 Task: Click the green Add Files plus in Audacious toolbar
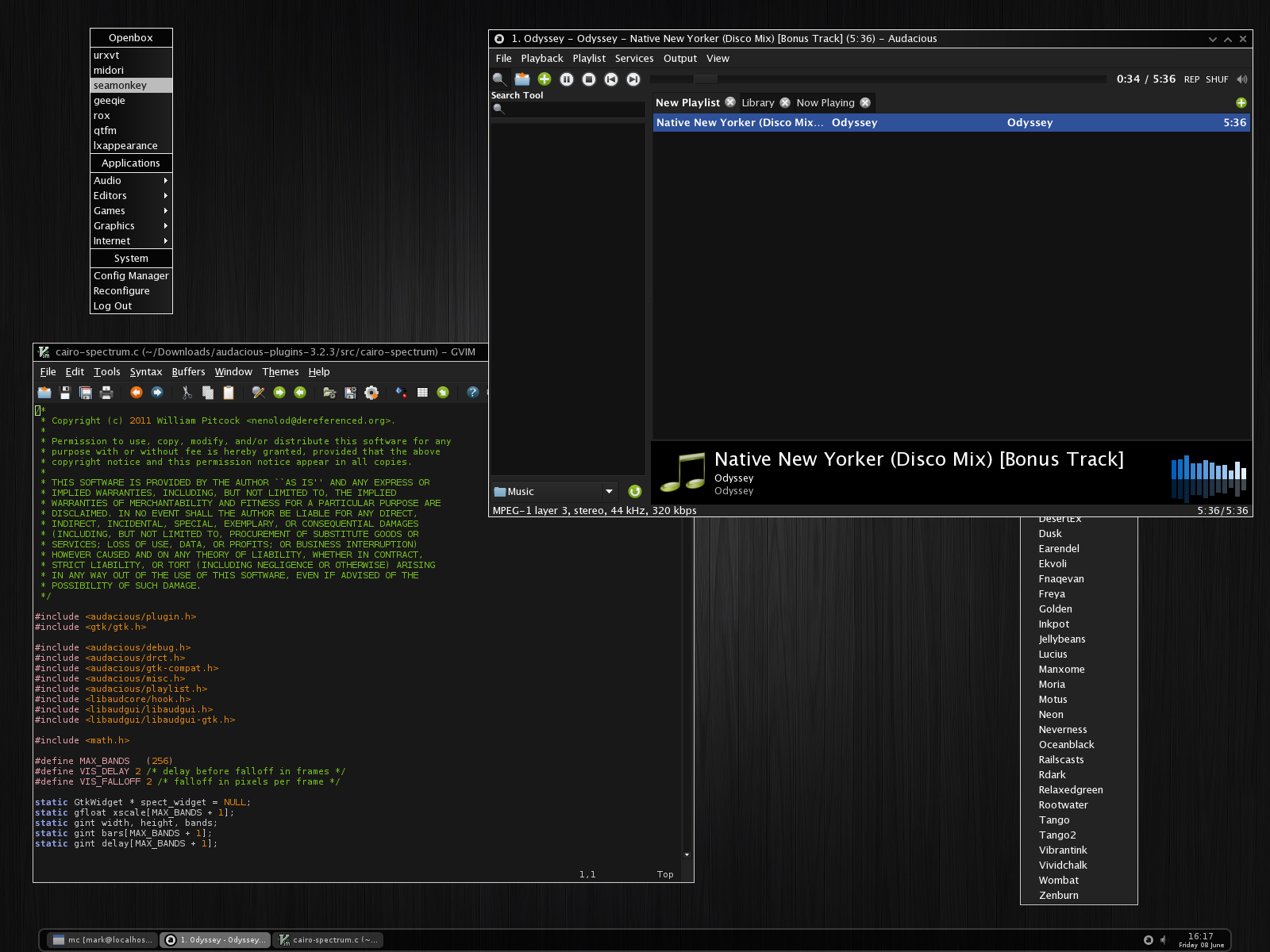[x=545, y=79]
